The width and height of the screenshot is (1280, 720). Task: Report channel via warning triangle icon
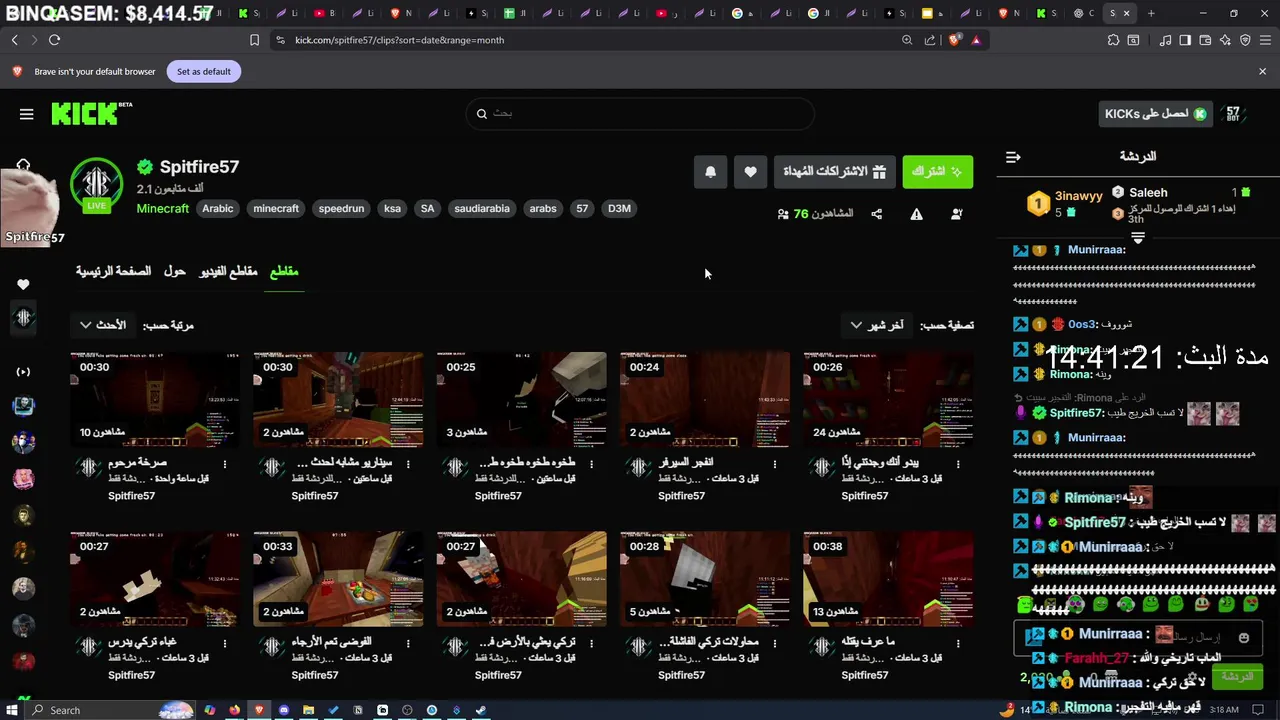917,214
